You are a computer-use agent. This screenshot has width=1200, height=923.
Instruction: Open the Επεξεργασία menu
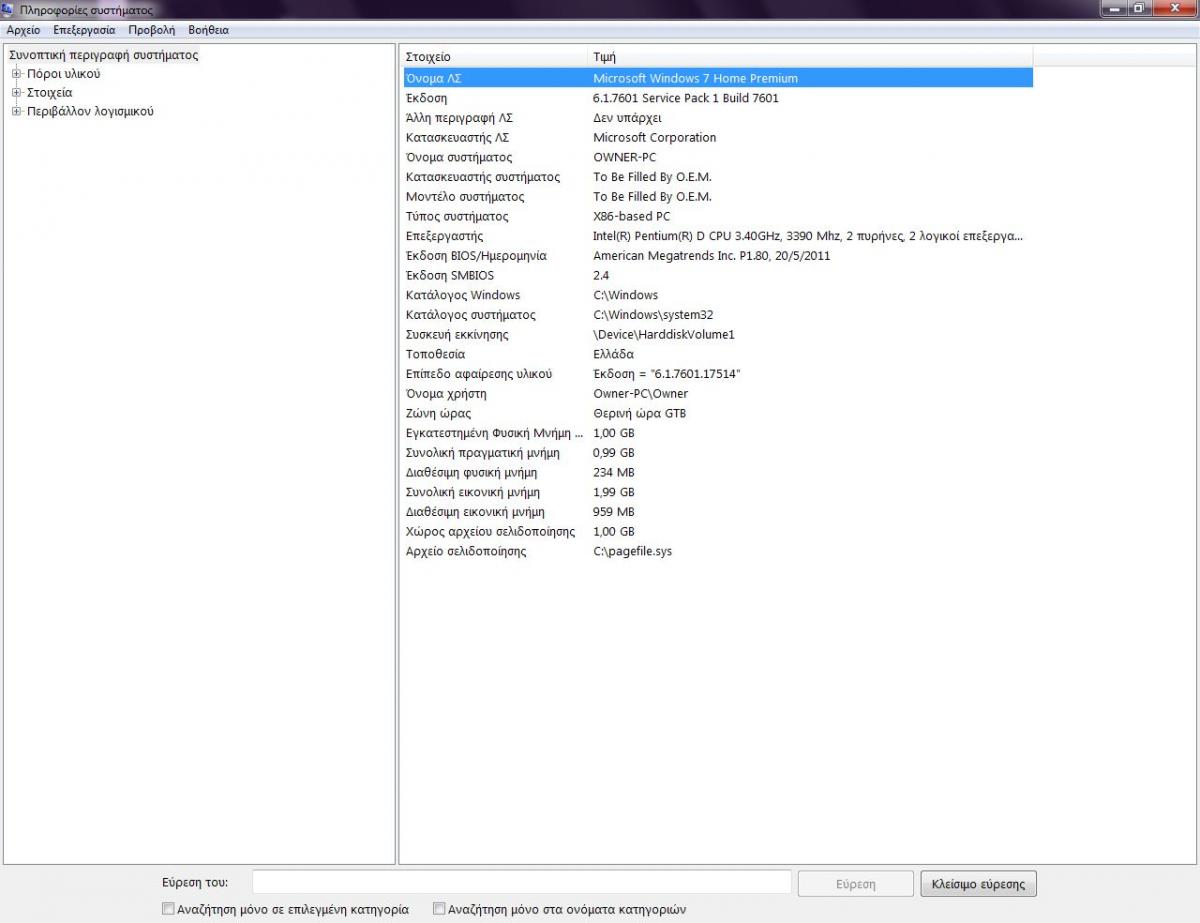click(84, 30)
